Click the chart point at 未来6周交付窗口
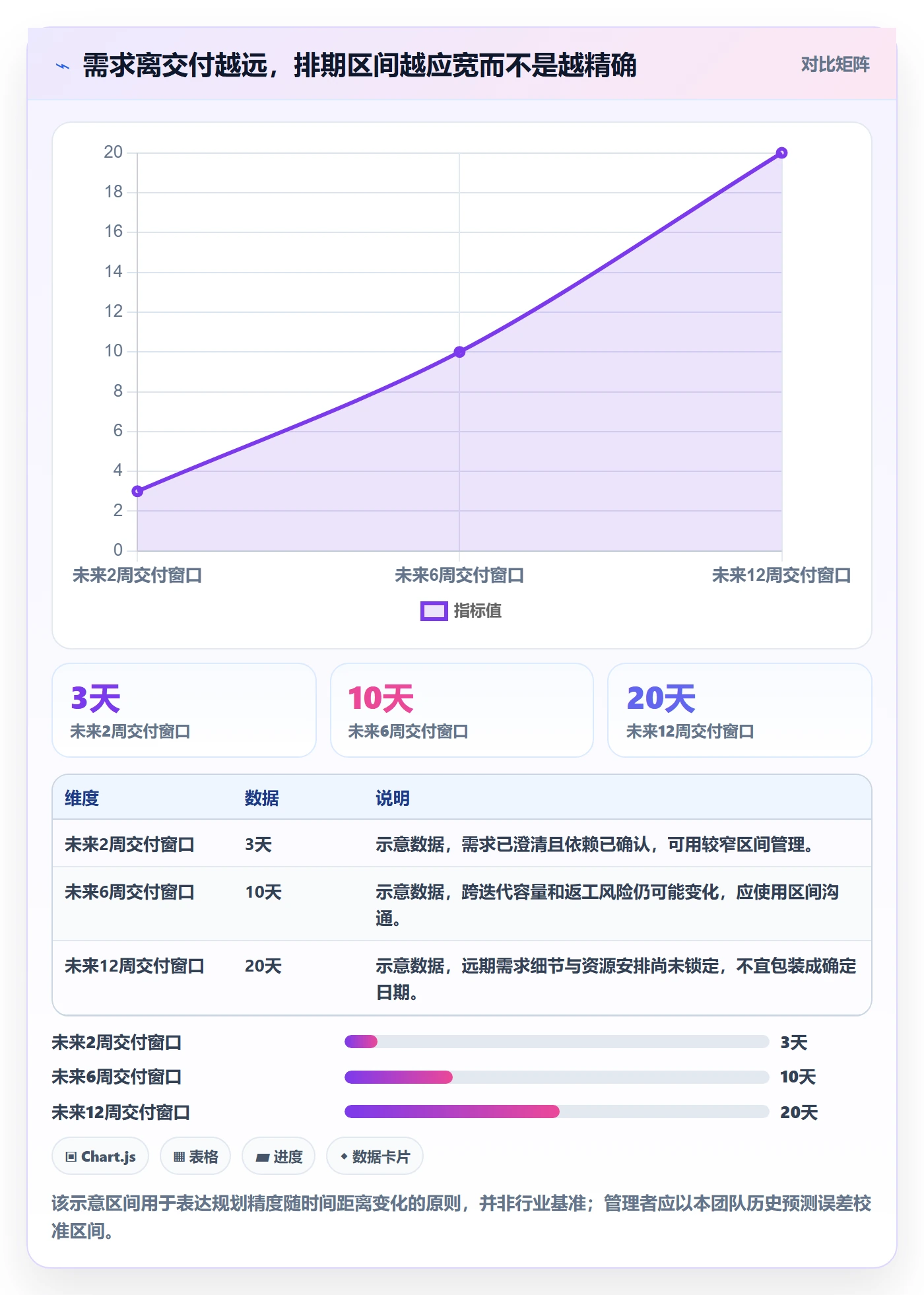 coord(459,352)
